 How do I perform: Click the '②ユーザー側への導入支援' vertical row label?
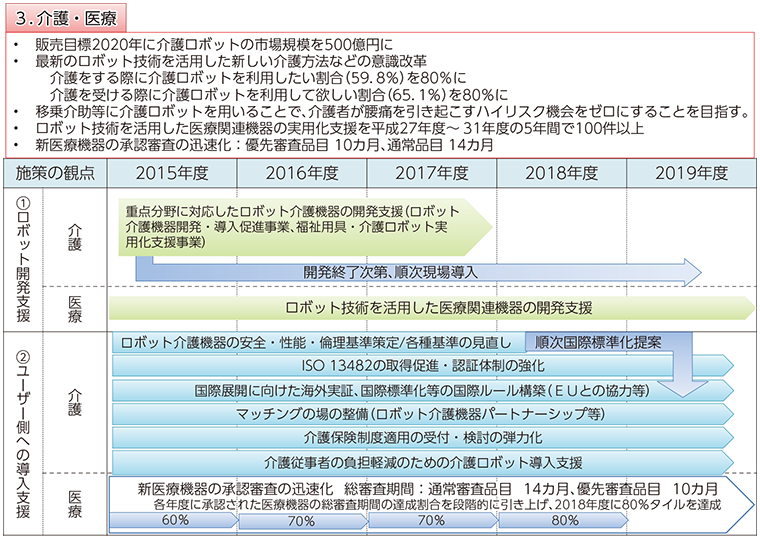pos(23,434)
